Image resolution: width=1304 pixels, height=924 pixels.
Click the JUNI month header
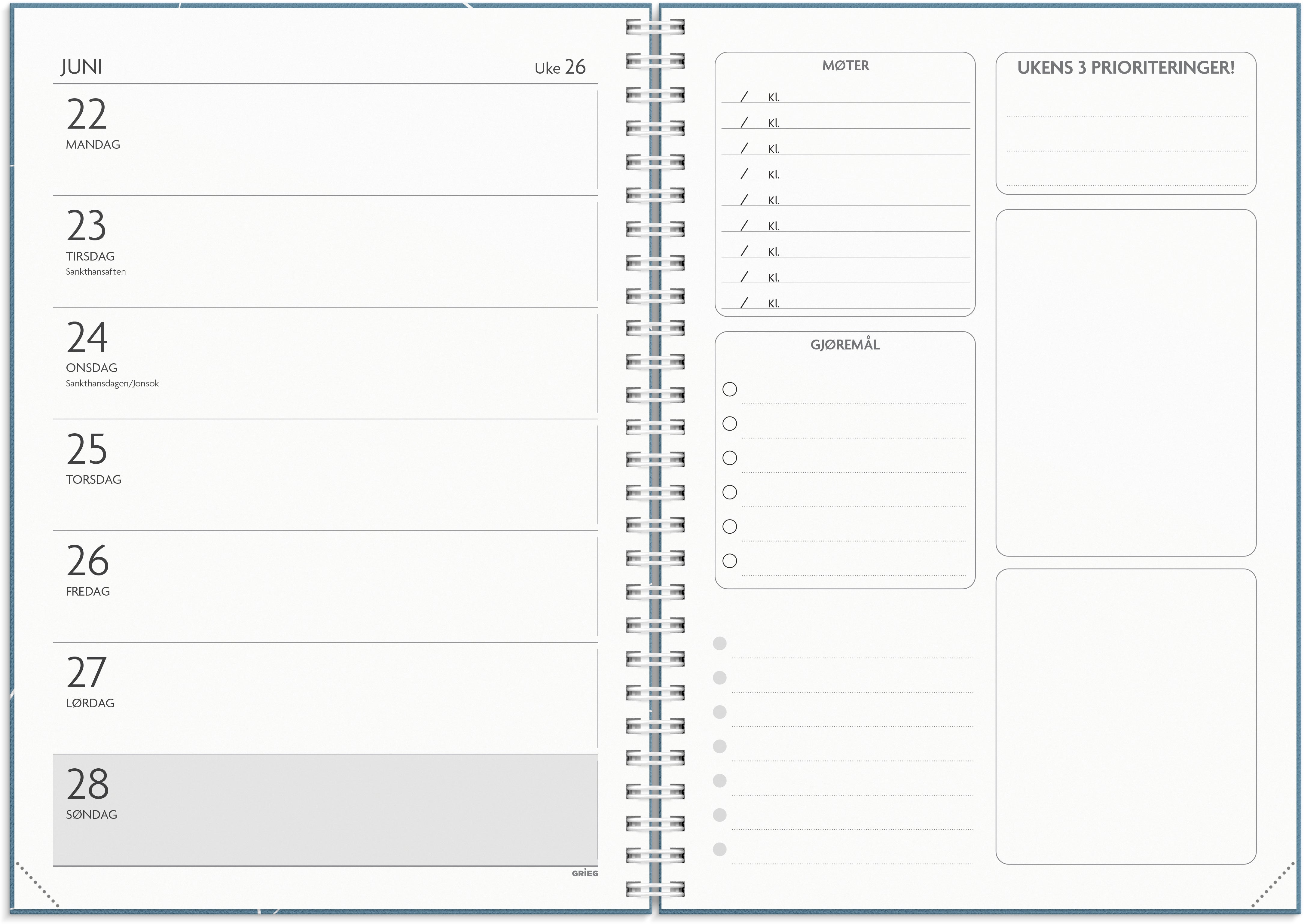click(x=81, y=66)
